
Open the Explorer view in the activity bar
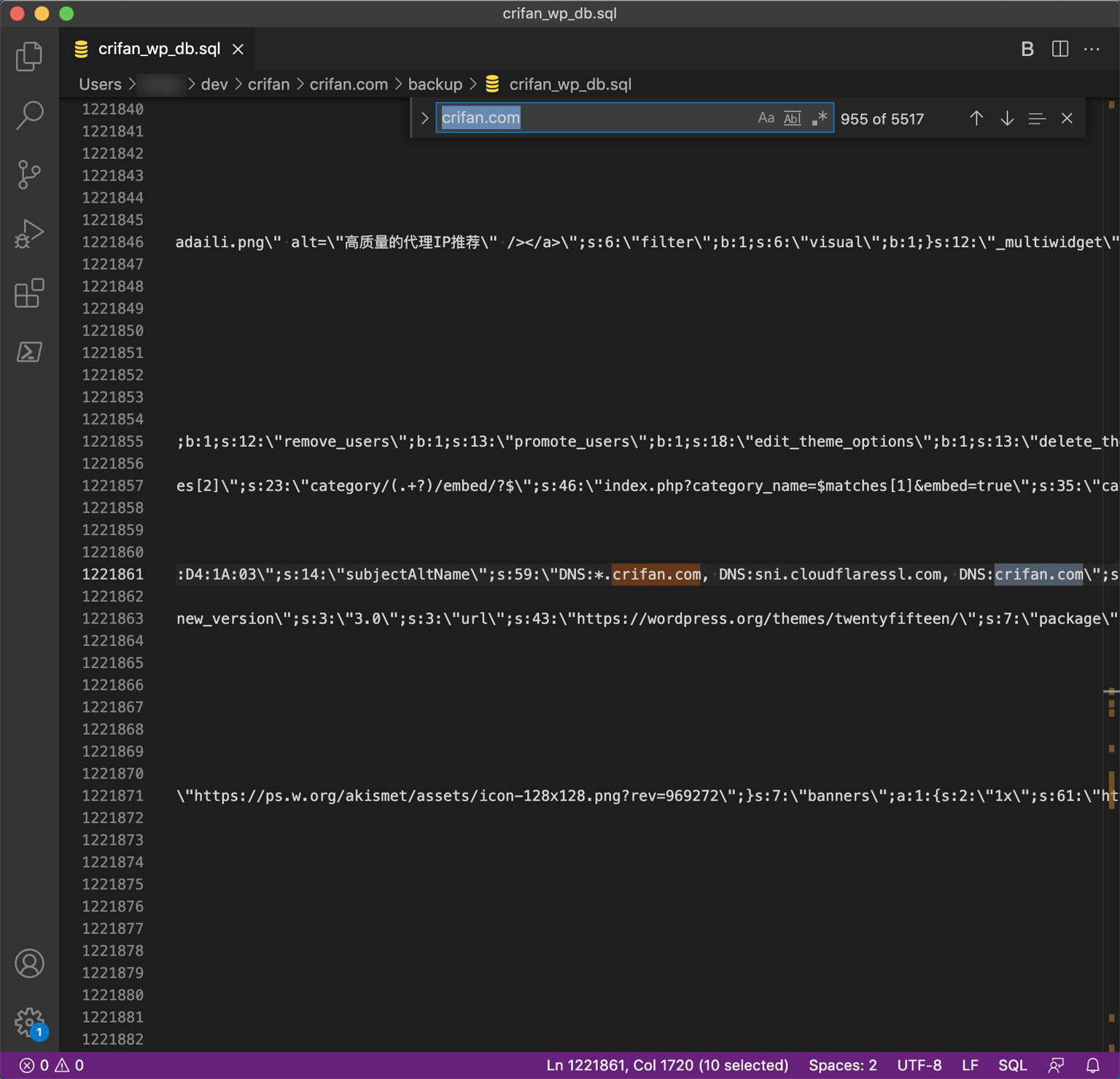tap(29, 56)
